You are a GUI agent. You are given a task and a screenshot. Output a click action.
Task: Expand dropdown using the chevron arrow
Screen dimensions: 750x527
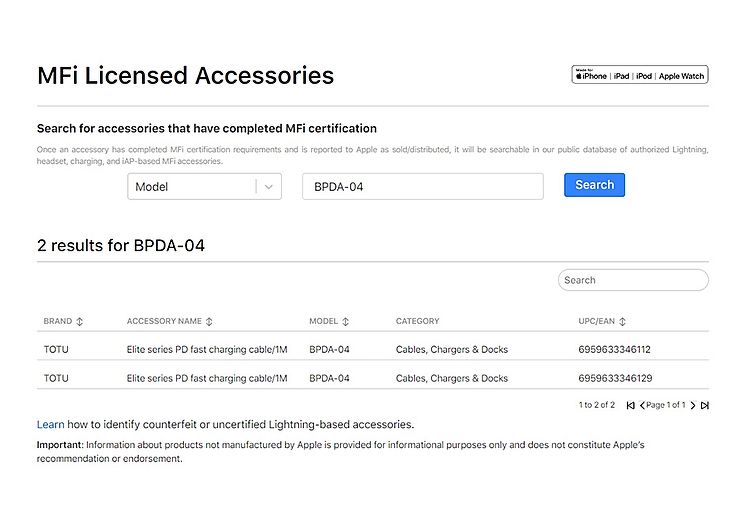click(x=268, y=187)
